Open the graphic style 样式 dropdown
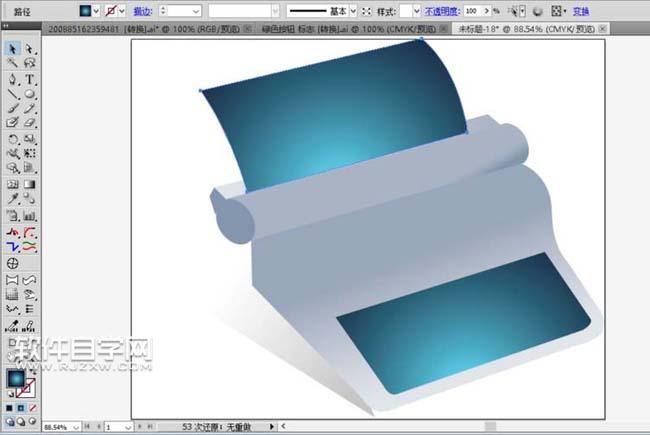650x435 pixels. pyautogui.click(x=417, y=11)
